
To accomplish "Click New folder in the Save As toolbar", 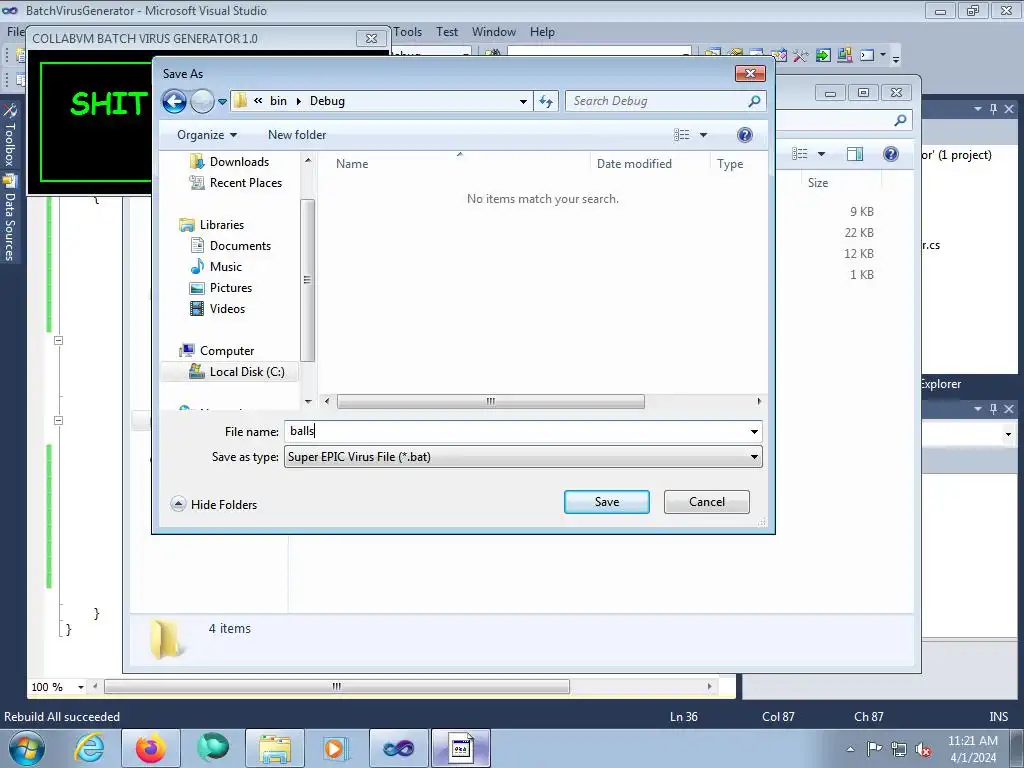I will click(296, 135).
